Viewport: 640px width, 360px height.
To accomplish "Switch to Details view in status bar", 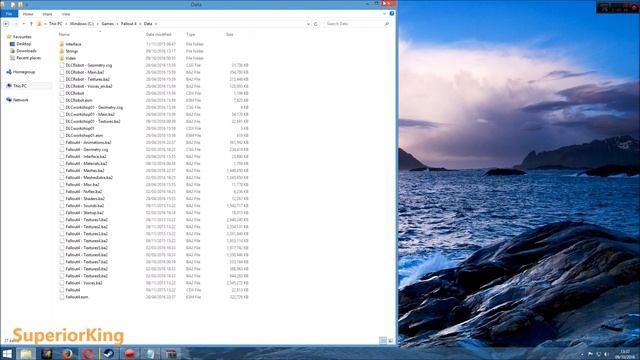I will pos(383,340).
